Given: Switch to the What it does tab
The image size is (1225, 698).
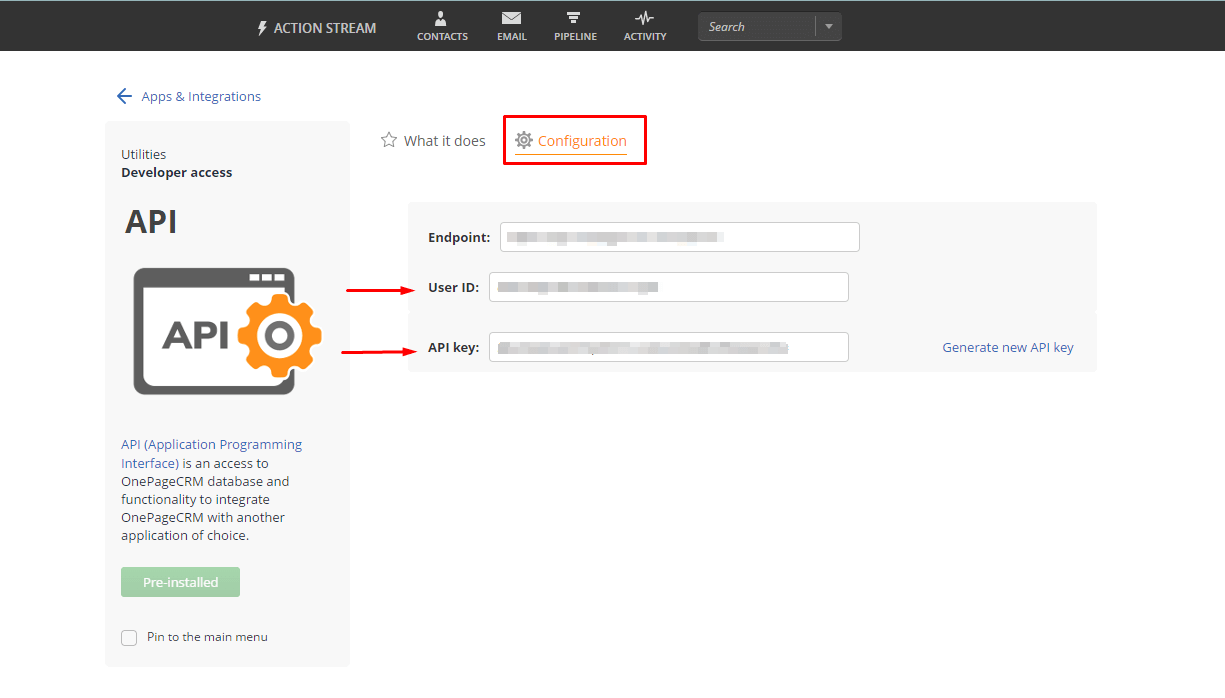Looking at the screenshot, I should (x=443, y=140).
